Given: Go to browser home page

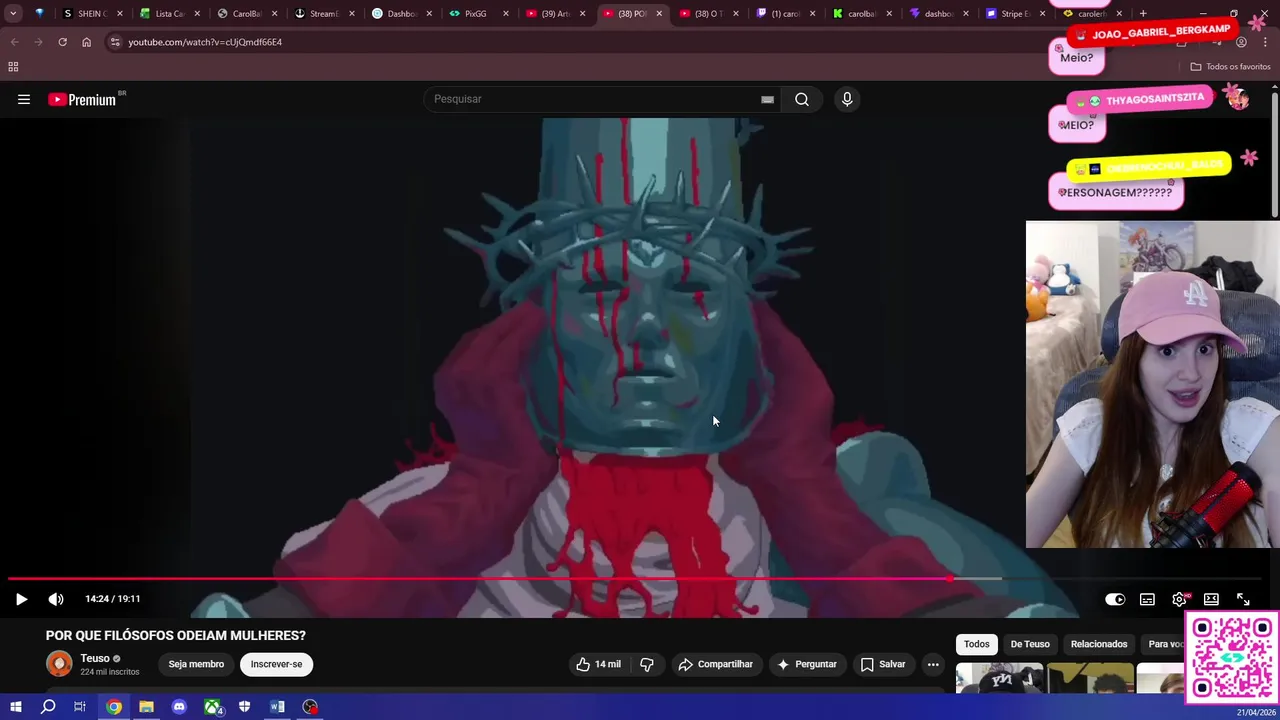Looking at the screenshot, I should (x=86, y=42).
